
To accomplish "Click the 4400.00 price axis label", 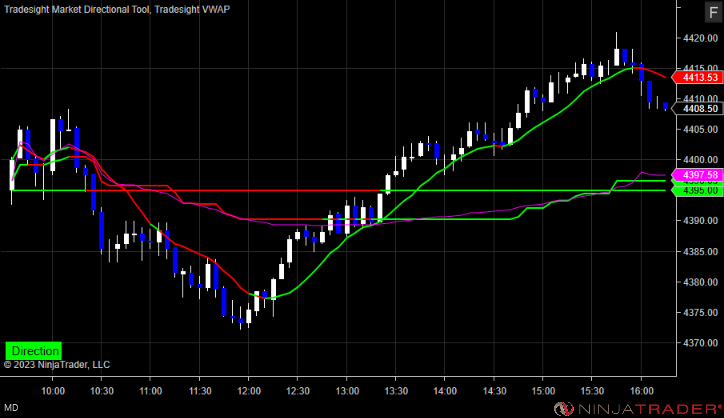I will 700,160.
